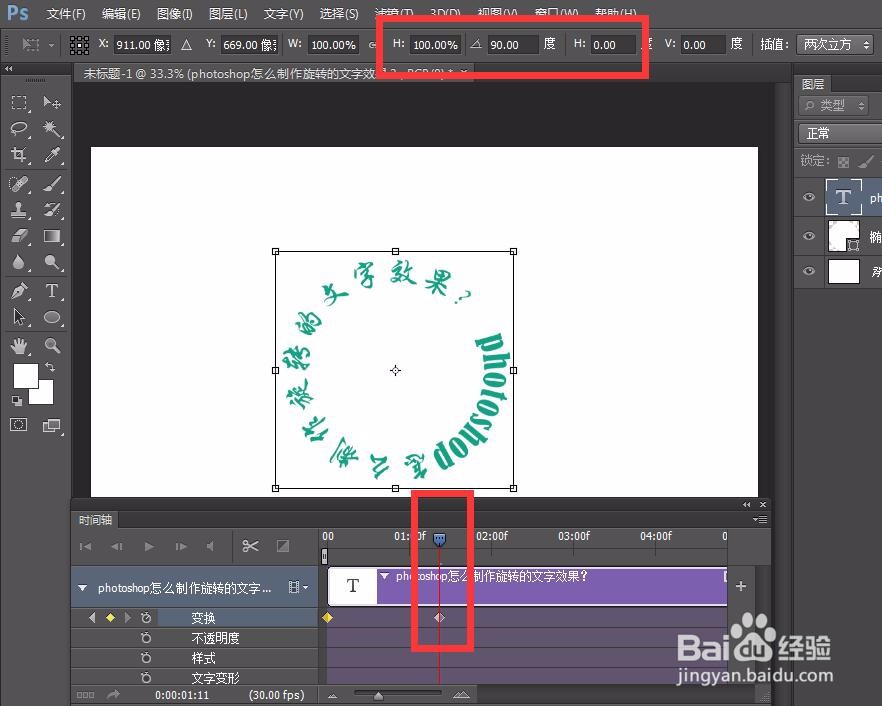Select the Healing Brush tool

19,184
